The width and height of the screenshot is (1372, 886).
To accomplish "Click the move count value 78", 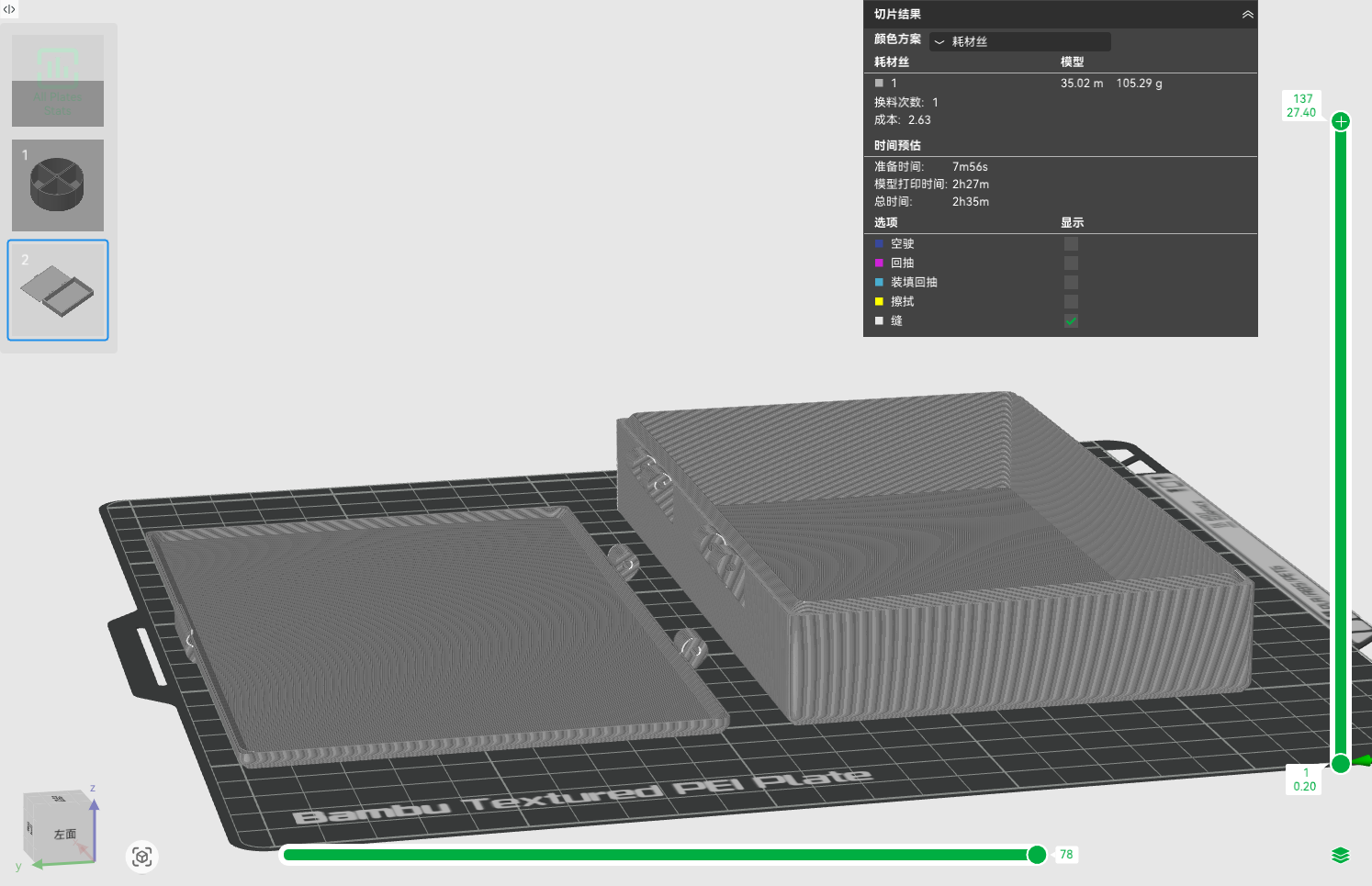I will click(x=1066, y=855).
